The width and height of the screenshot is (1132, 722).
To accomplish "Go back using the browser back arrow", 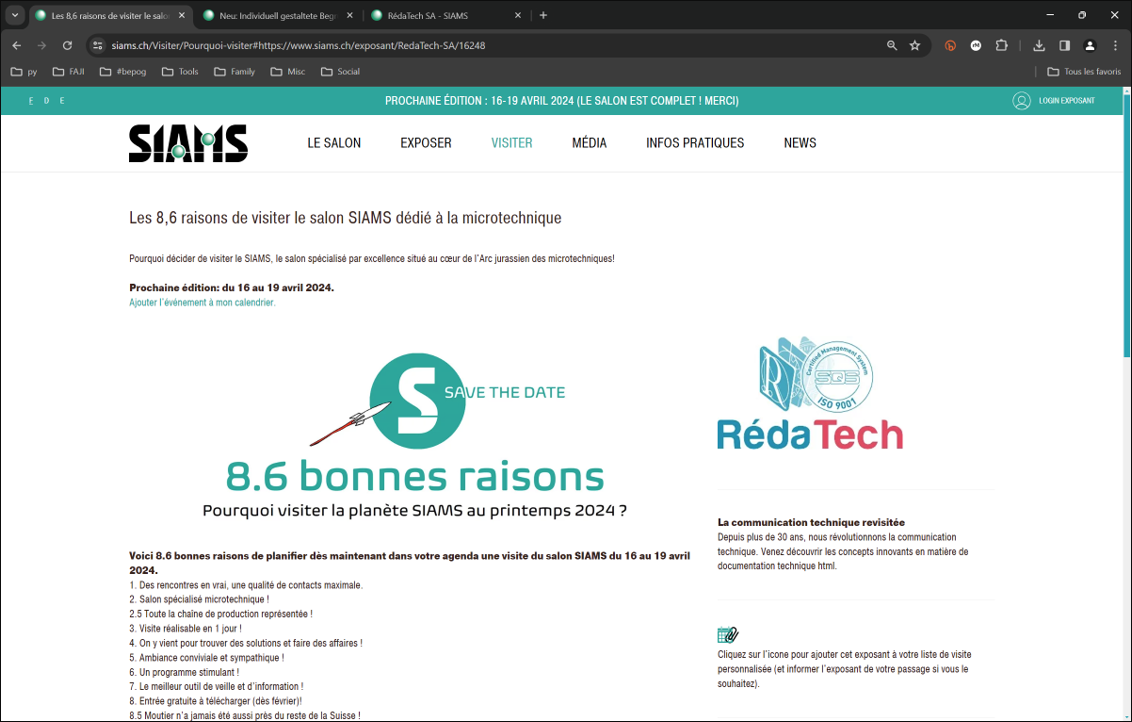I will 17,45.
